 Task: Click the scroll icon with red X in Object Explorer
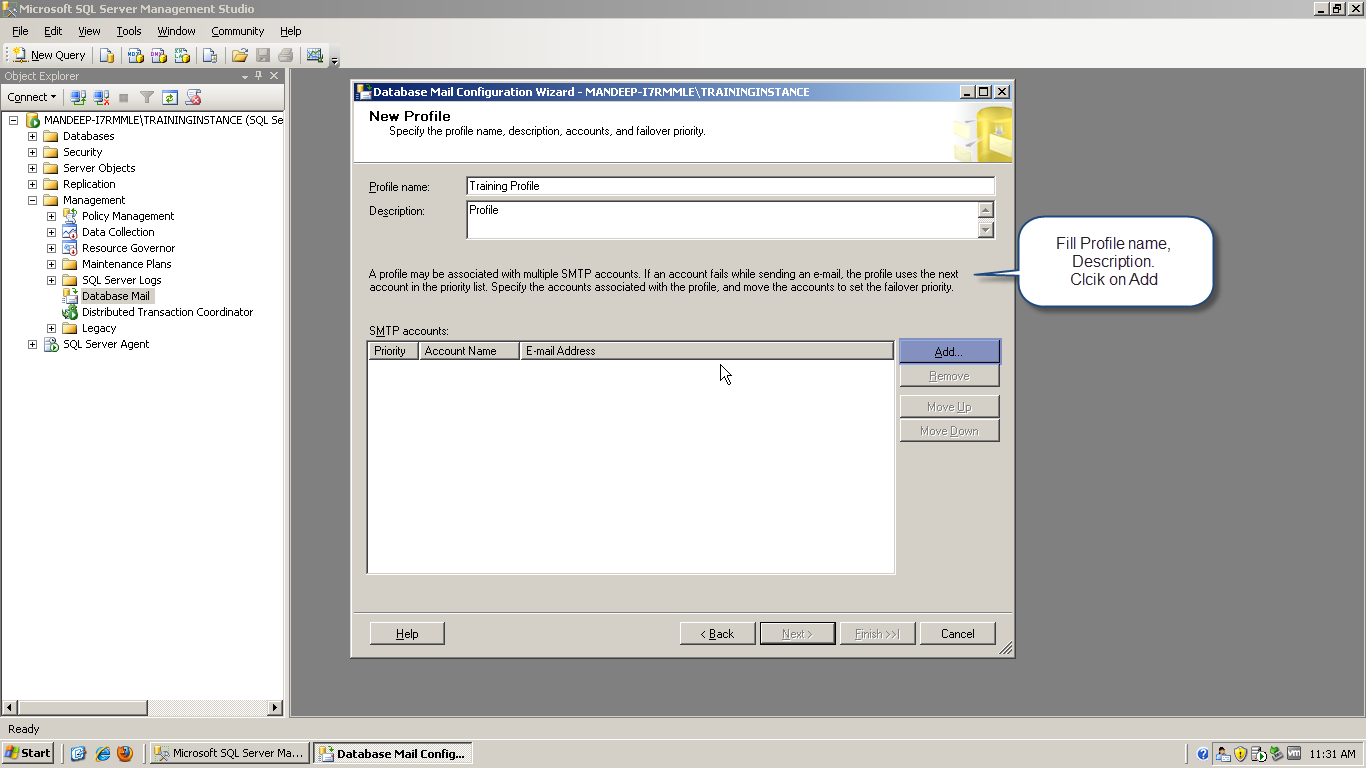(194, 97)
